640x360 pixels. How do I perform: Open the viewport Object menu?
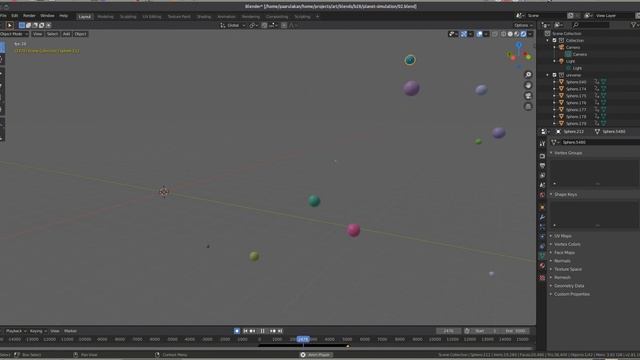tap(80, 34)
